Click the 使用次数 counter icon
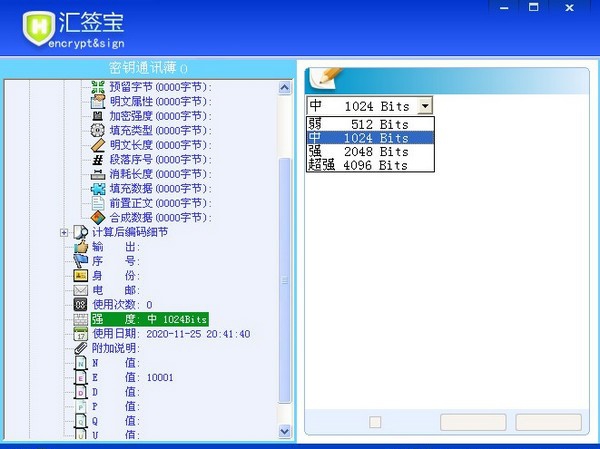The image size is (600, 449). click(x=80, y=305)
